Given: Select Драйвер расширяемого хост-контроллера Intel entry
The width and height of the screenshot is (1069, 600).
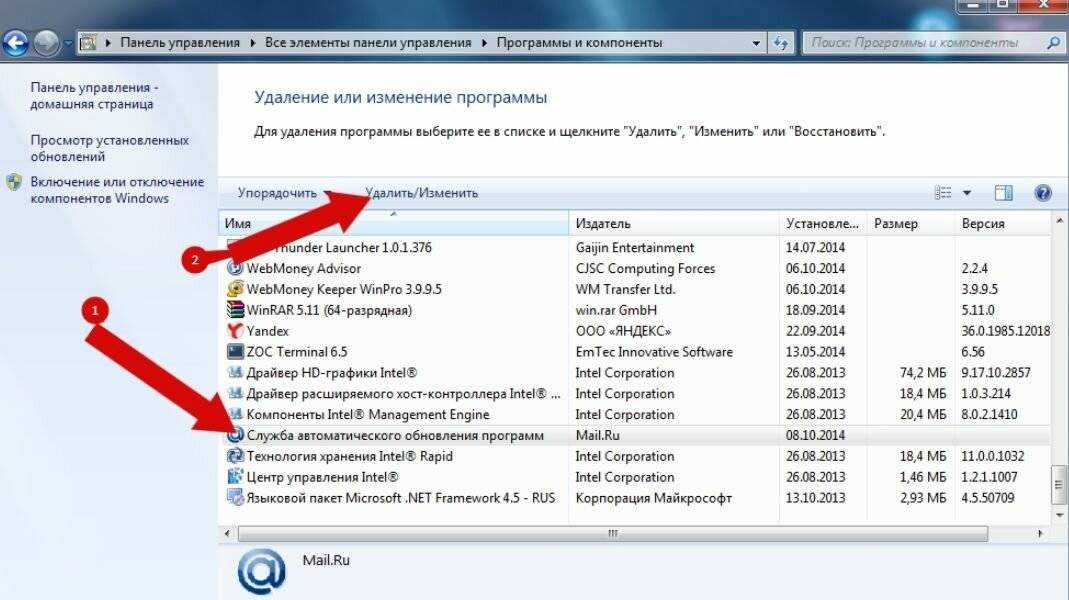Looking at the screenshot, I should [x=404, y=393].
